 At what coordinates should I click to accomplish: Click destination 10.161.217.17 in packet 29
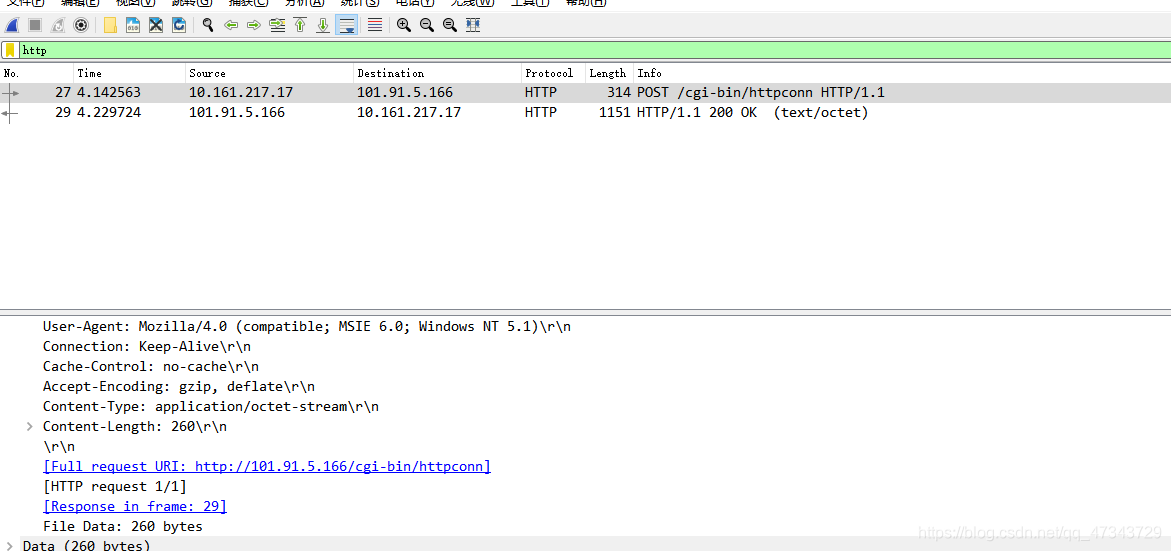(x=409, y=113)
